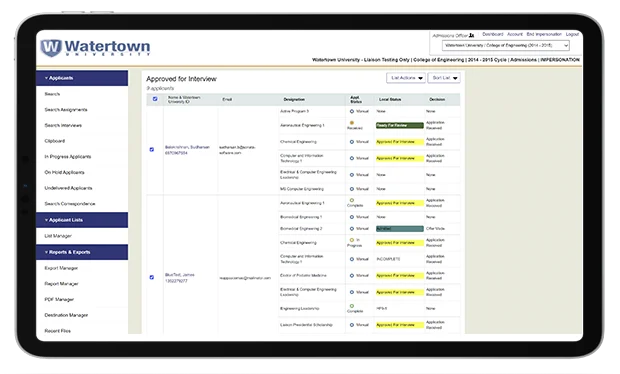
Task: Open Clipboard in the sidebar
Action: pyautogui.click(x=55, y=141)
